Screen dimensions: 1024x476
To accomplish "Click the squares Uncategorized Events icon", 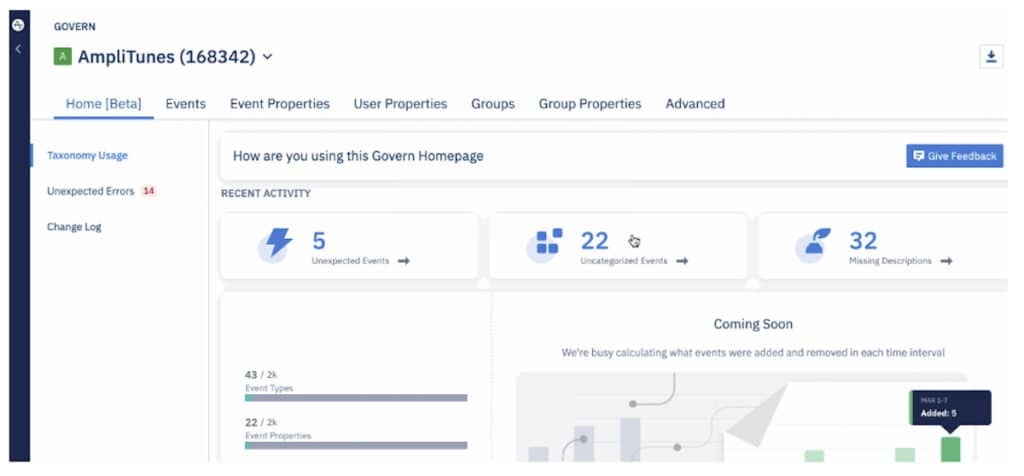I will 545,245.
